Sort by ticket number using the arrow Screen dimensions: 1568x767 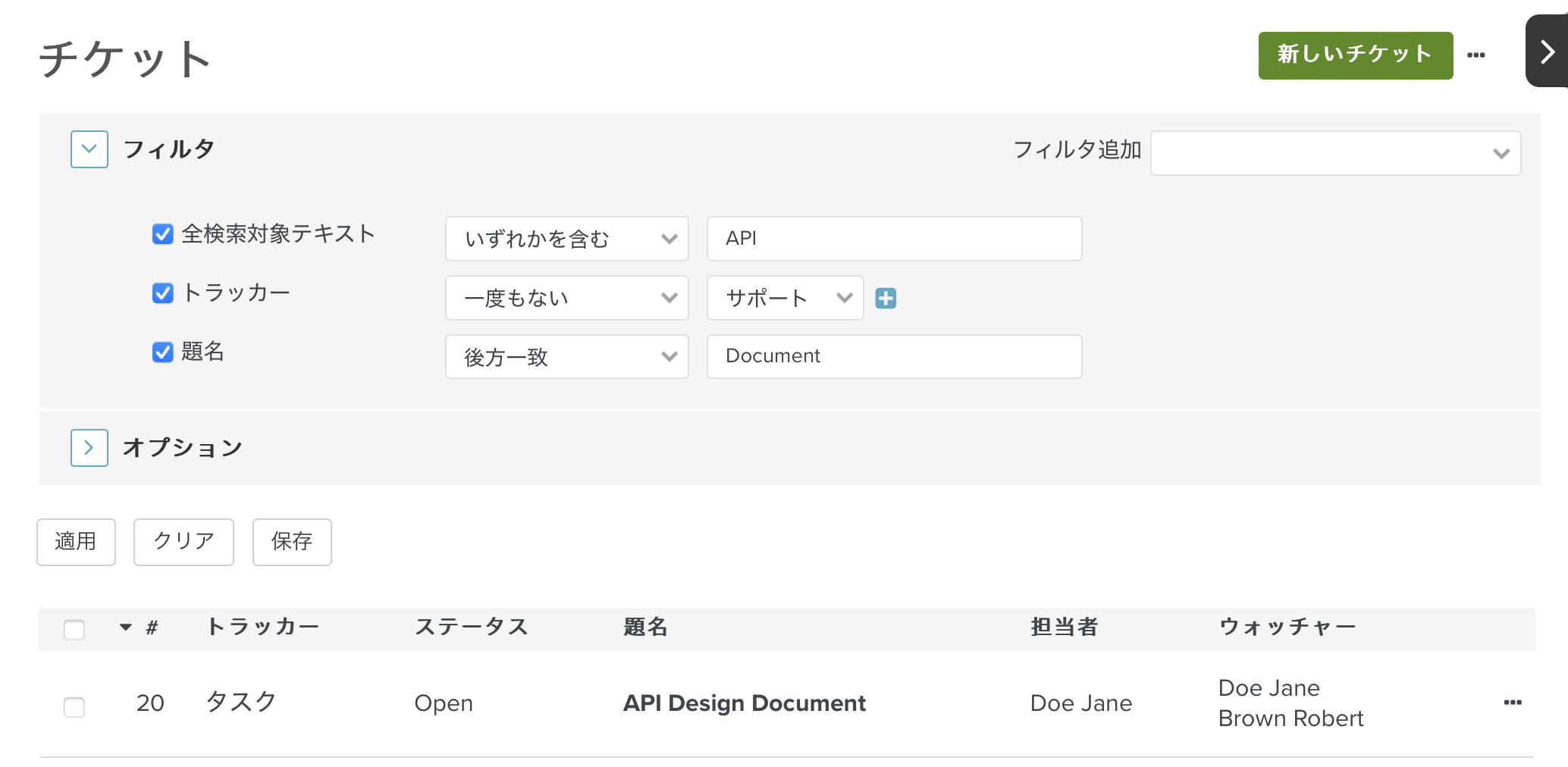point(126,627)
